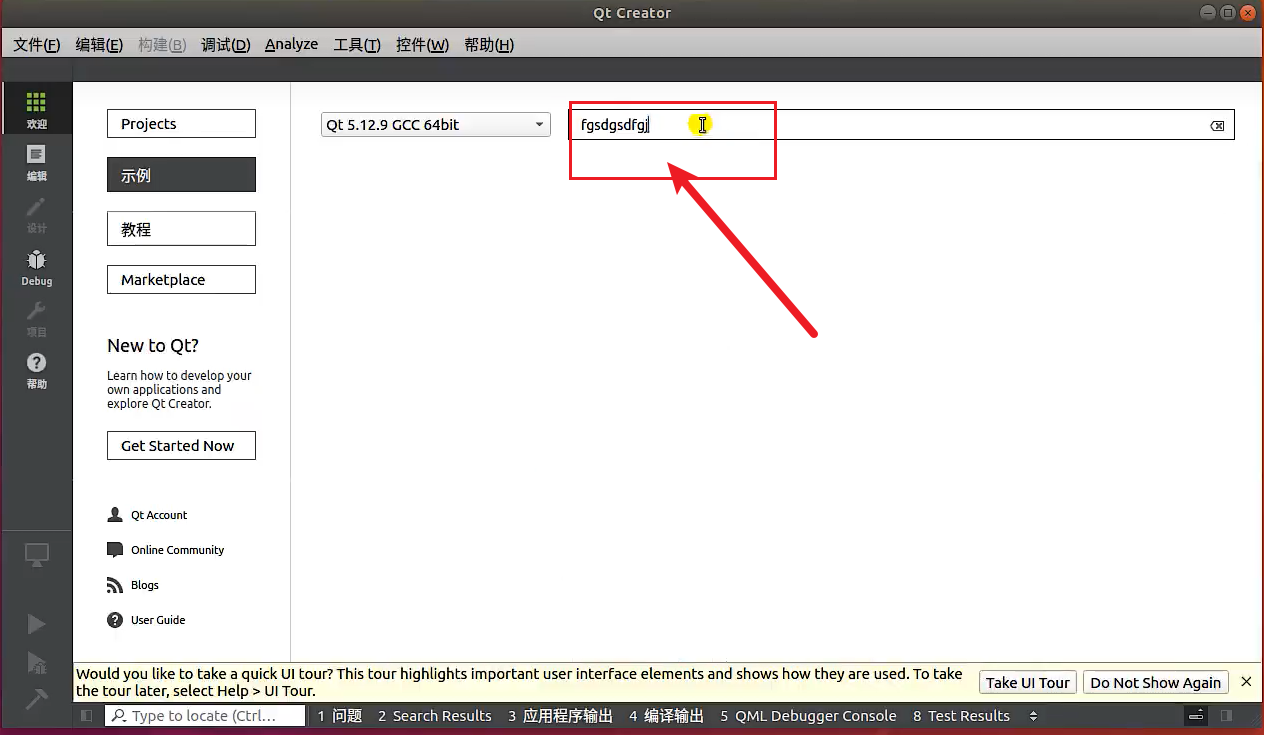Image resolution: width=1264 pixels, height=735 pixels.
Task: Click Take UI Tour
Action: pos(1027,682)
